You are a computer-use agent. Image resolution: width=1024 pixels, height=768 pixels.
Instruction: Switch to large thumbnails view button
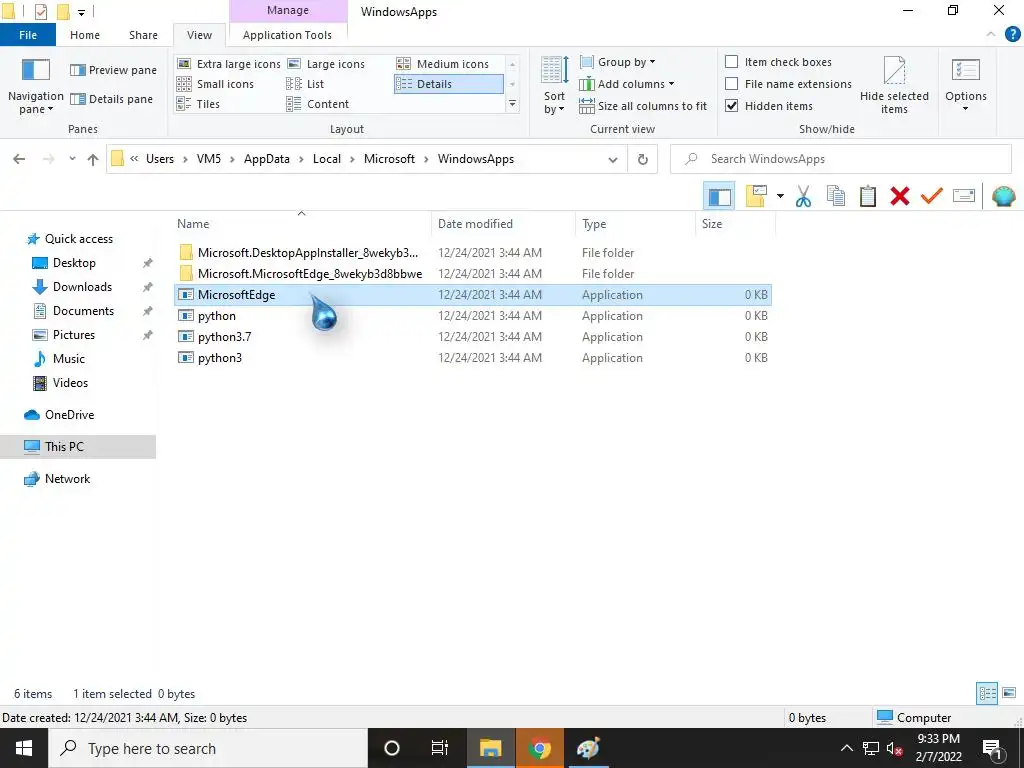click(x=1009, y=693)
